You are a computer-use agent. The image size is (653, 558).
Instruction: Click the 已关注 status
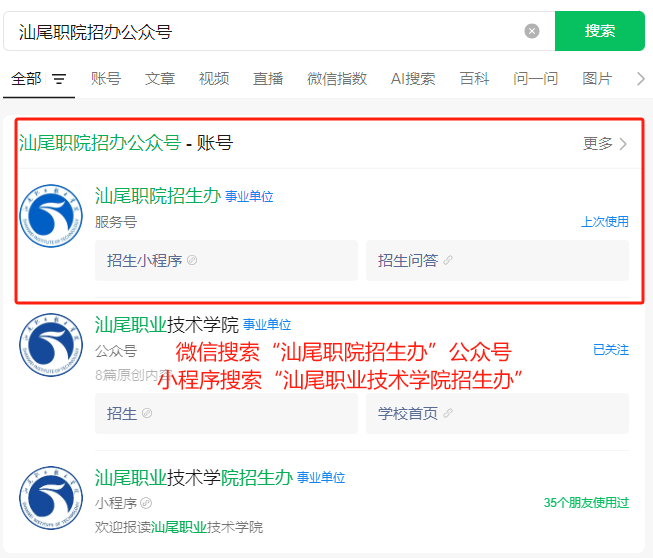coord(611,350)
